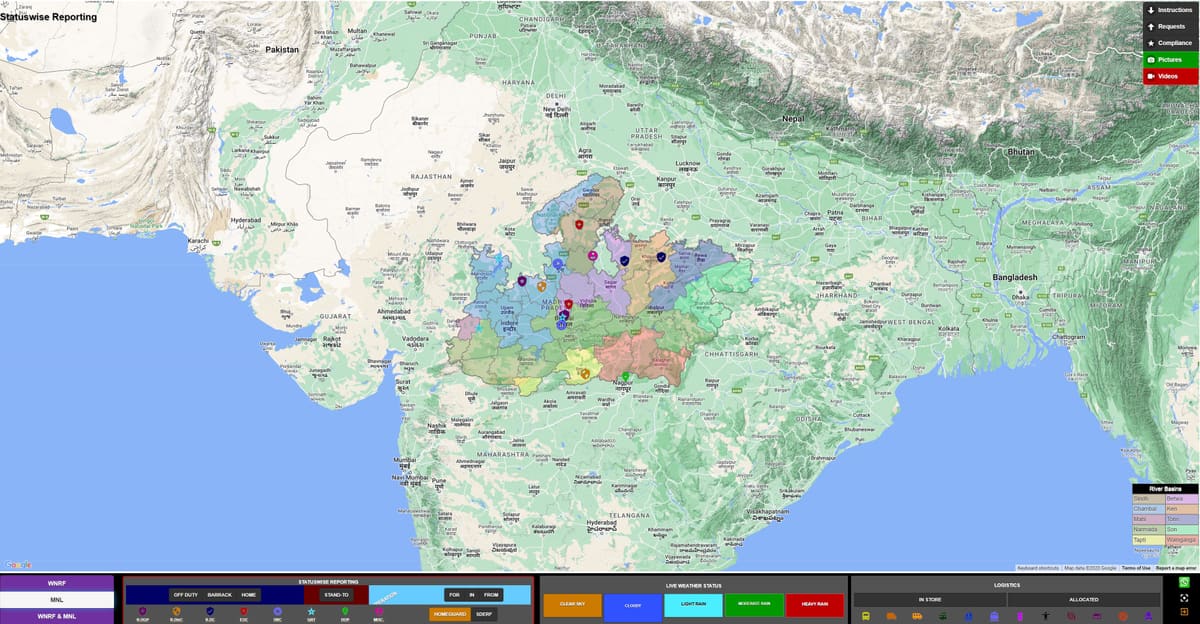Open the green WhatsApp icon
The width and height of the screenshot is (1200, 624).
1184,582
